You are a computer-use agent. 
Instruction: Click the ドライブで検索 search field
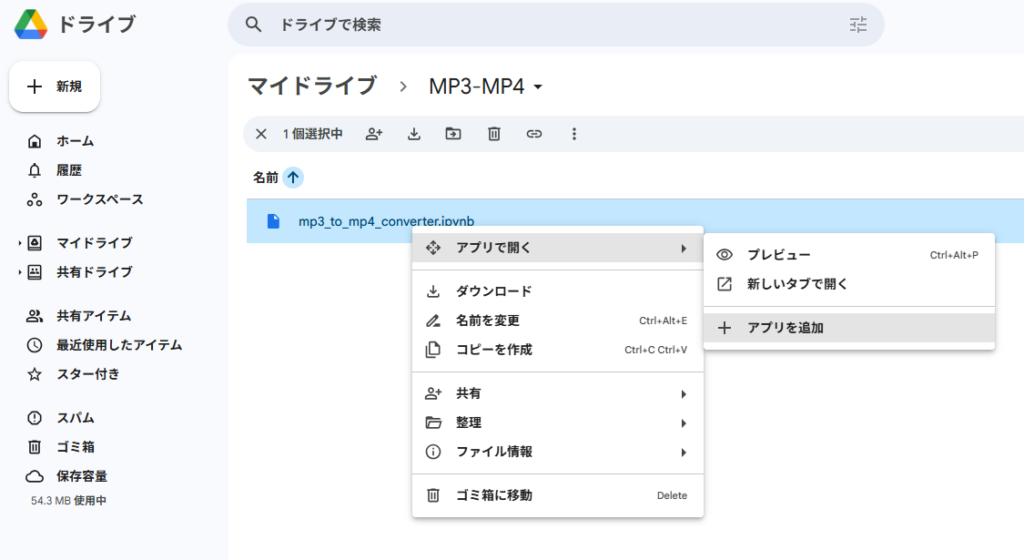tap(555, 25)
